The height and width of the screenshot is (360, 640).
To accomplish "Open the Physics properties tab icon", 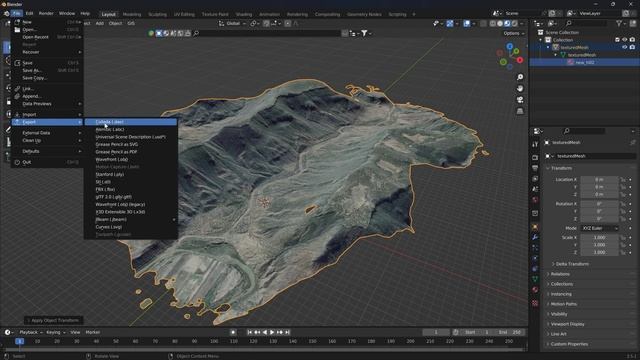I will click(x=535, y=258).
